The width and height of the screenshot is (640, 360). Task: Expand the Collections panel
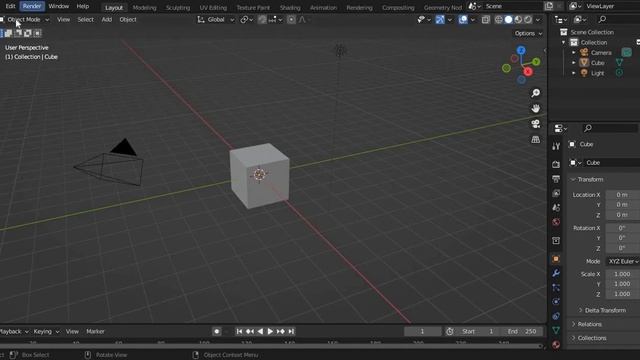pos(589,338)
